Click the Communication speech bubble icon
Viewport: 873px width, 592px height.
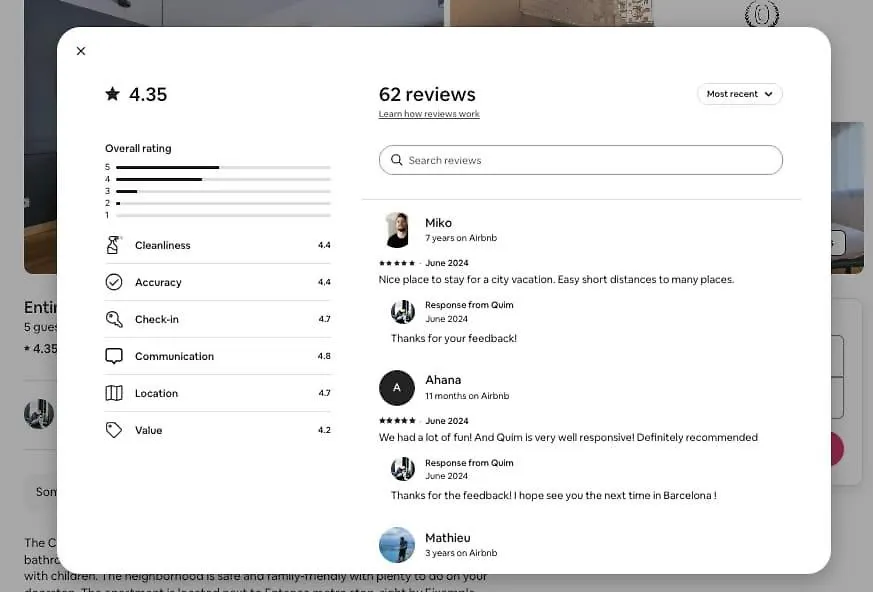coord(114,356)
